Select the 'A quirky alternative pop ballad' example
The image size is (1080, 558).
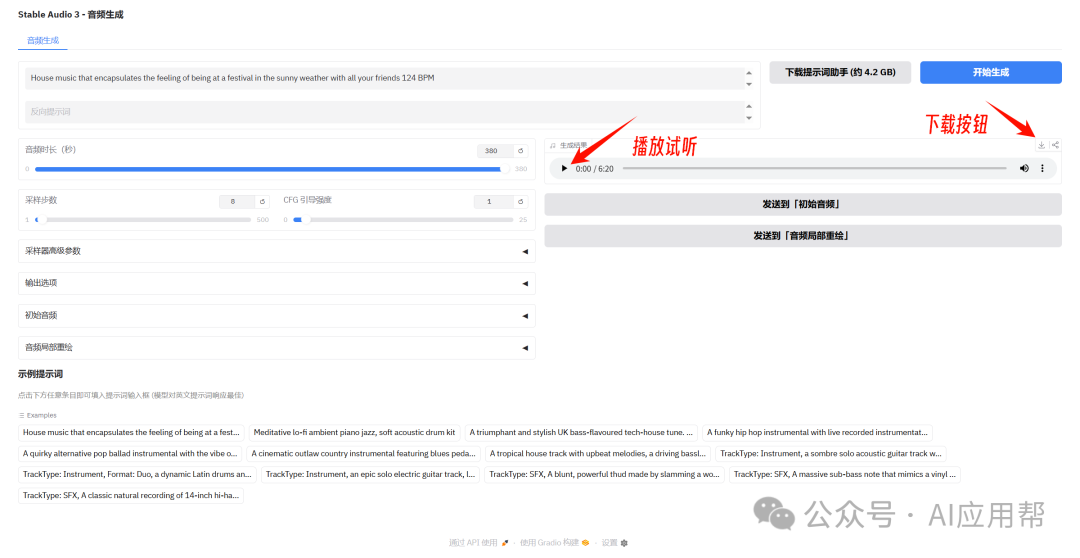click(129, 453)
